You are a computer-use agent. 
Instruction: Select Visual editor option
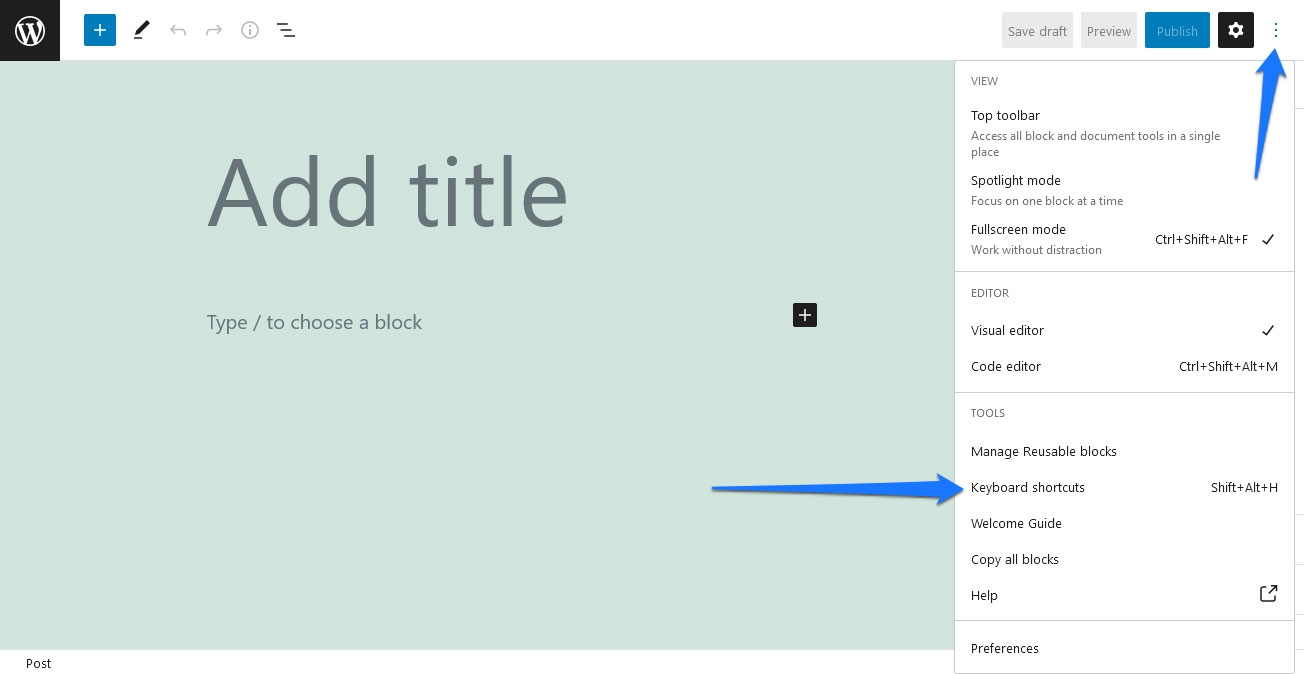(1124, 330)
